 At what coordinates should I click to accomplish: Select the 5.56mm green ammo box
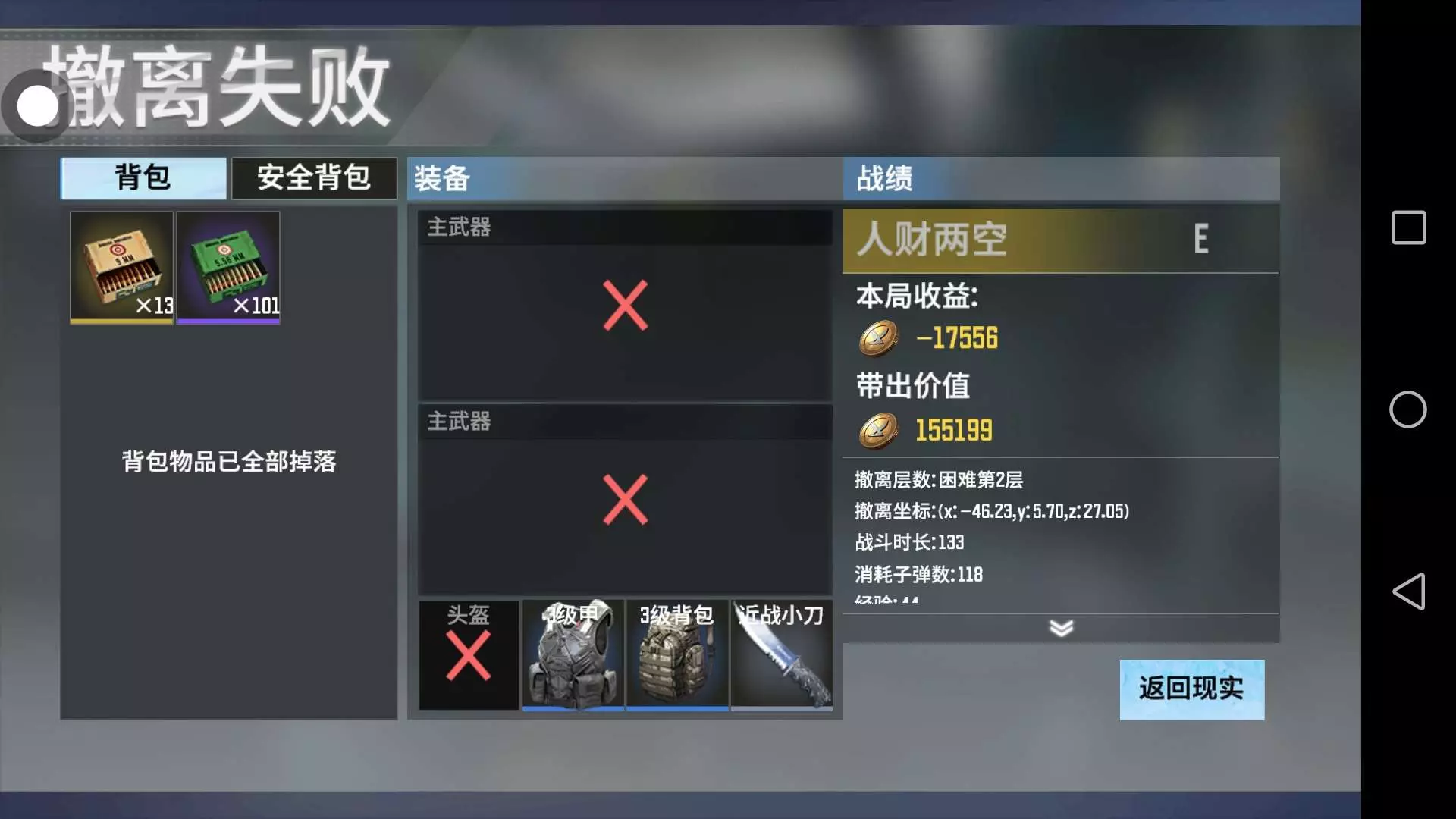[228, 267]
